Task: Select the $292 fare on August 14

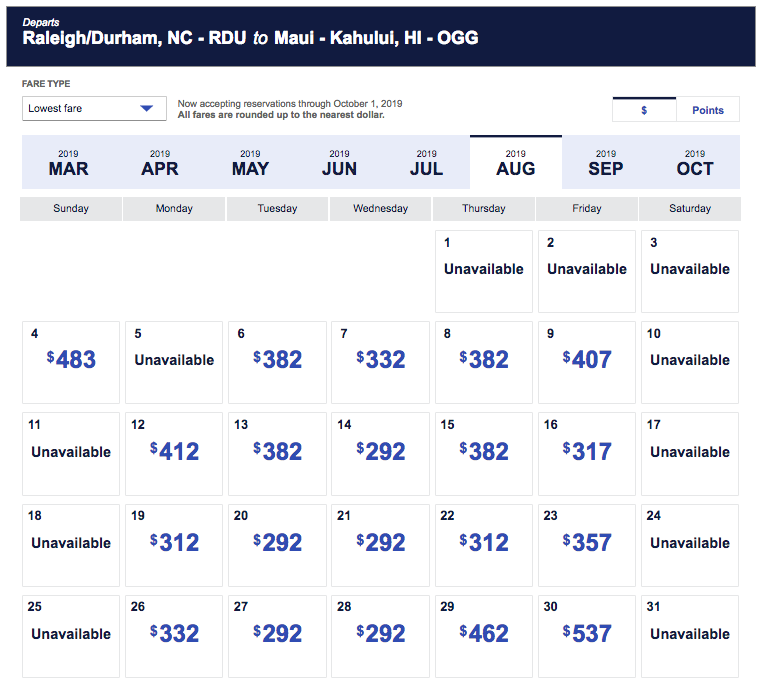Action: [x=381, y=452]
